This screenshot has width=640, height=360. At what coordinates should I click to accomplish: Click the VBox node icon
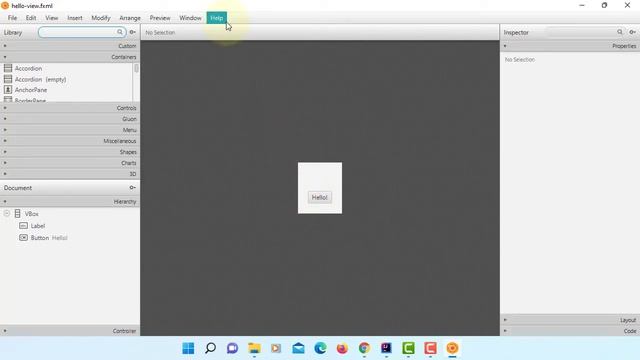pyautogui.click(x=18, y=213)
